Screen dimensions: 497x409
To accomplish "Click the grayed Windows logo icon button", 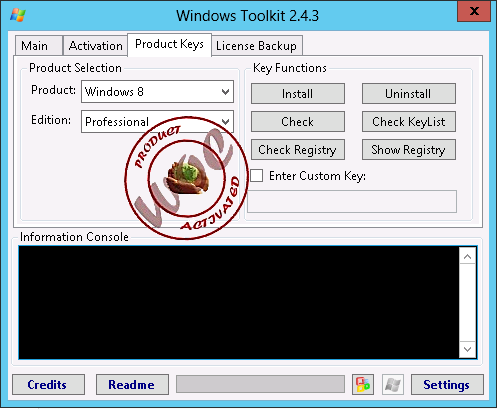I will click(393, 384).
